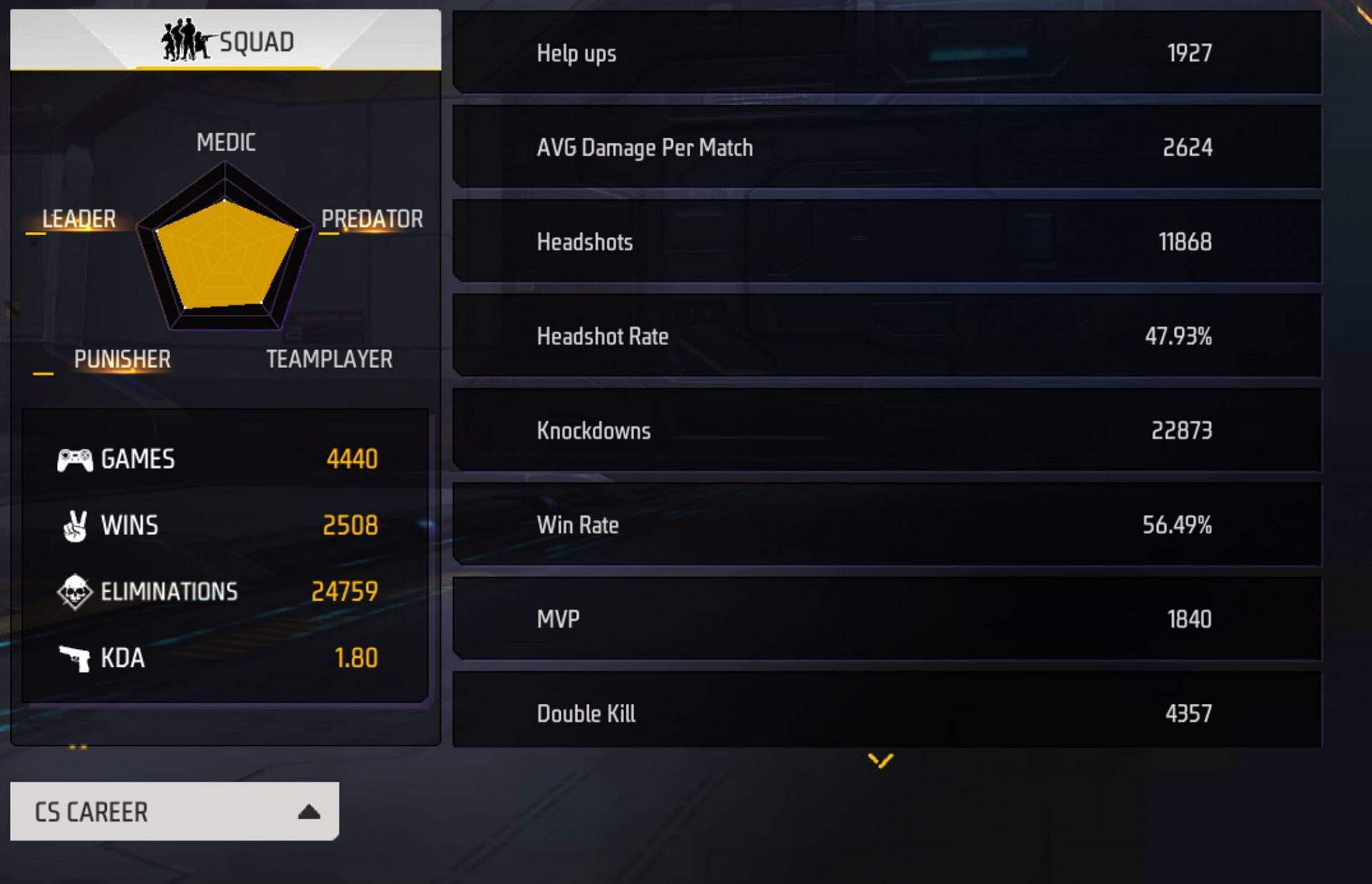
Task: Click the TEAMPLAYER radar label
Action: click(329, 359)
